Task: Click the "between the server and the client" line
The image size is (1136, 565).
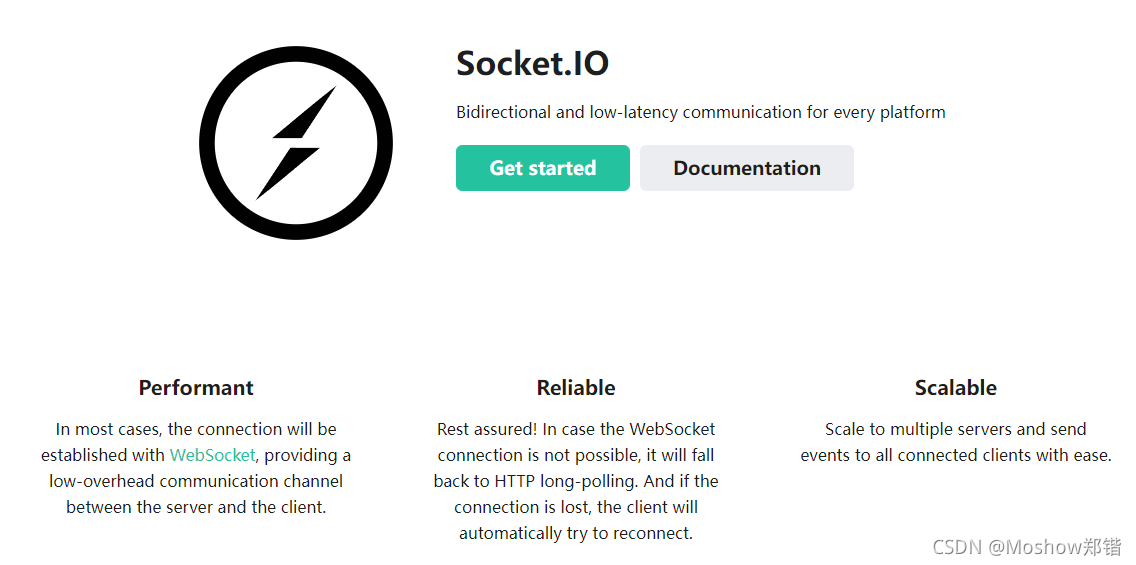Action: (x=196, y=507)
